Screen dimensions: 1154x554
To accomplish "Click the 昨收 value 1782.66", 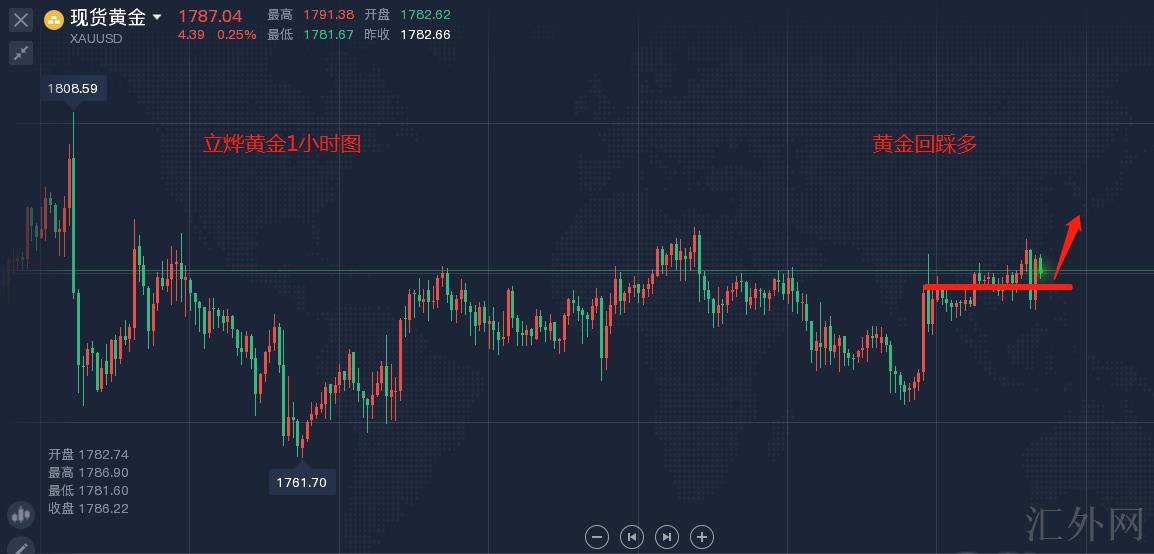I will (425, 35).
